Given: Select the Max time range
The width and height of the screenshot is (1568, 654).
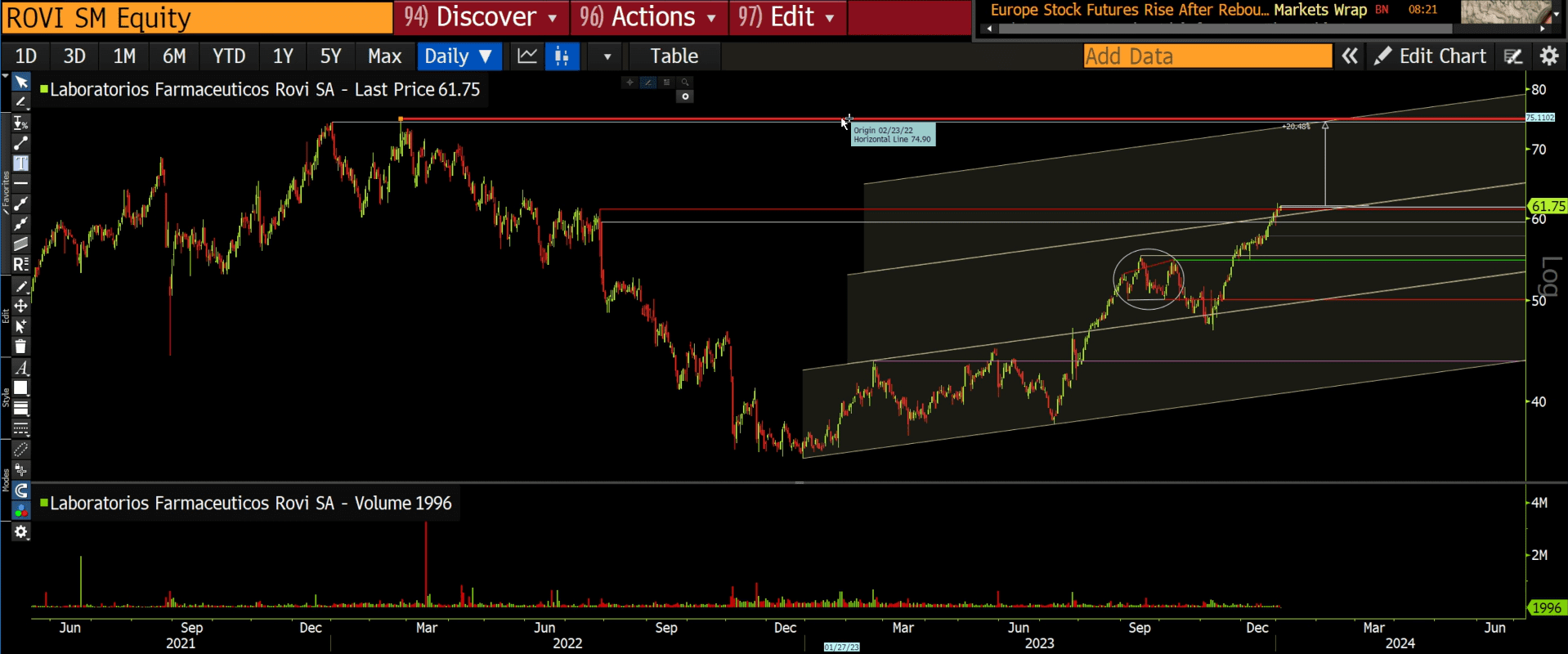Looking at the screenshot, I should tap(384, 56).
